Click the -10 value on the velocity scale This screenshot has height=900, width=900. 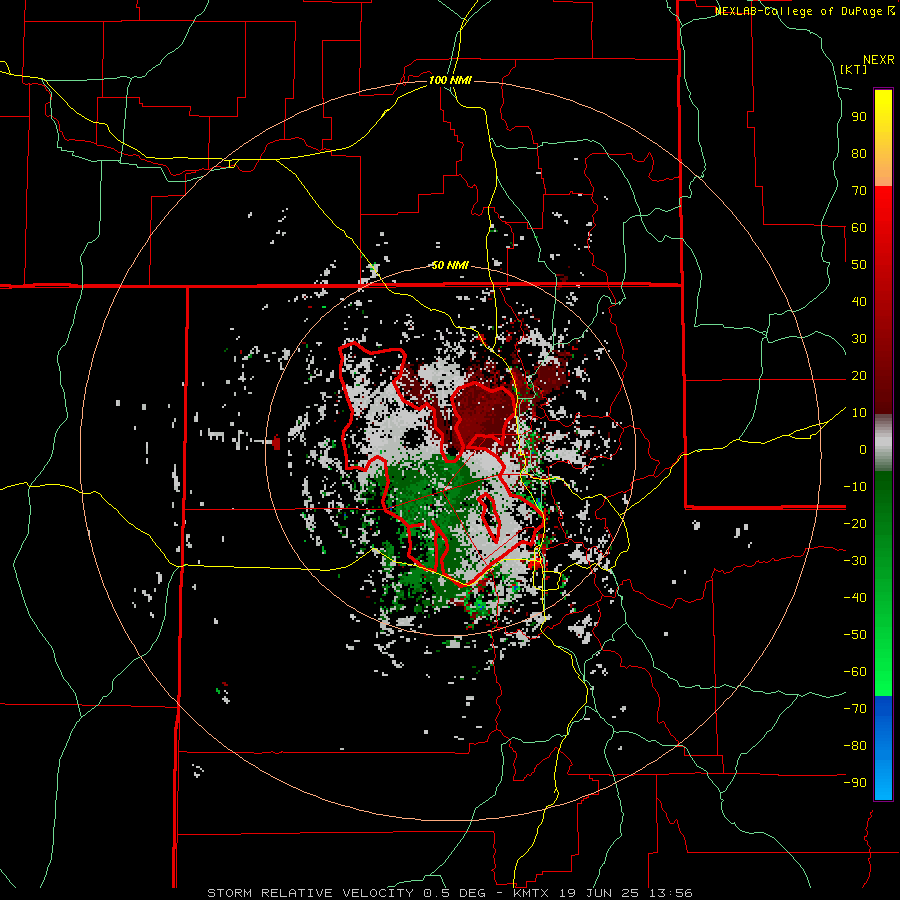855,487
